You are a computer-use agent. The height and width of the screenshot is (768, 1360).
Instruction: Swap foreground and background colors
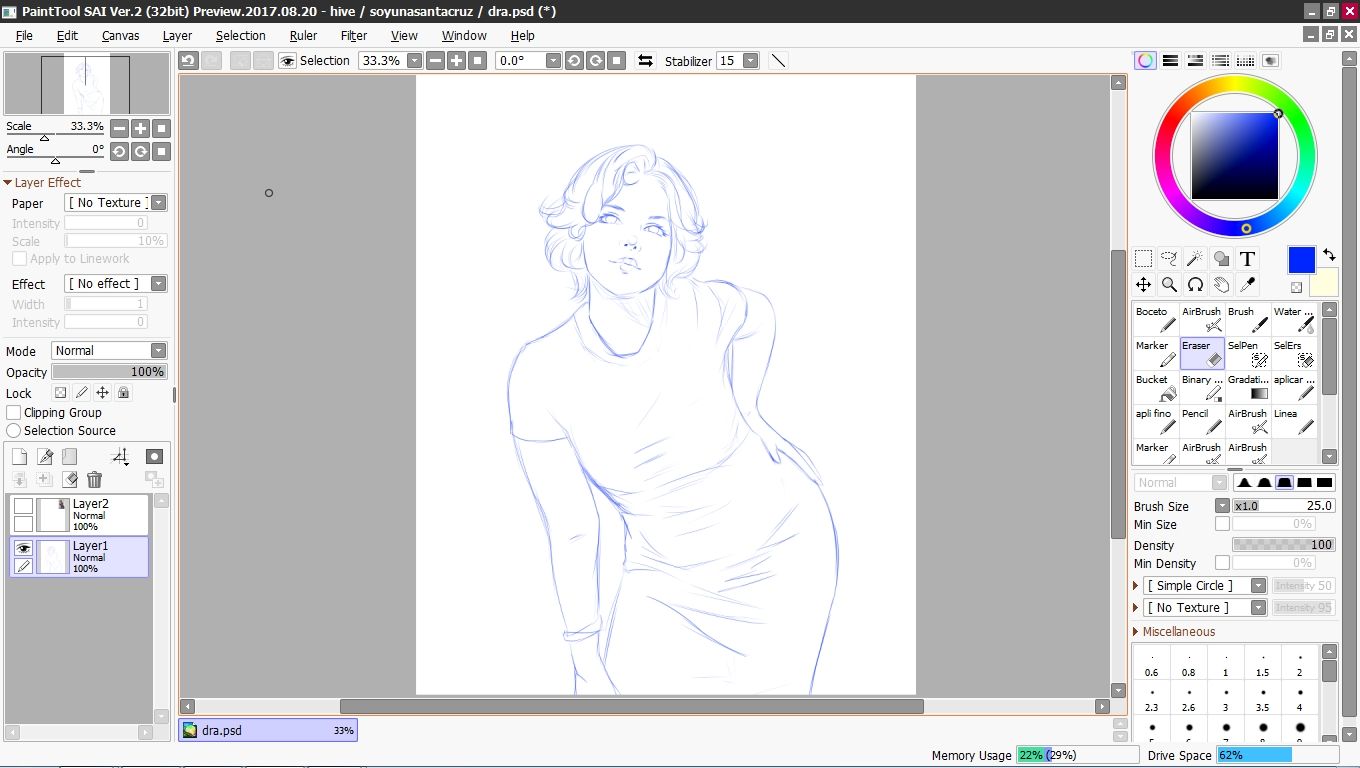[x=1329, y=255]
